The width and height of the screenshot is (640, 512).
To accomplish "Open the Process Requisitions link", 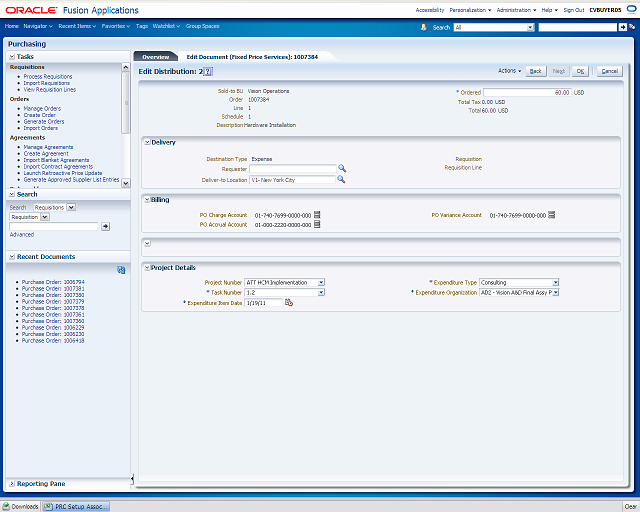I will [x=48, y=77].
